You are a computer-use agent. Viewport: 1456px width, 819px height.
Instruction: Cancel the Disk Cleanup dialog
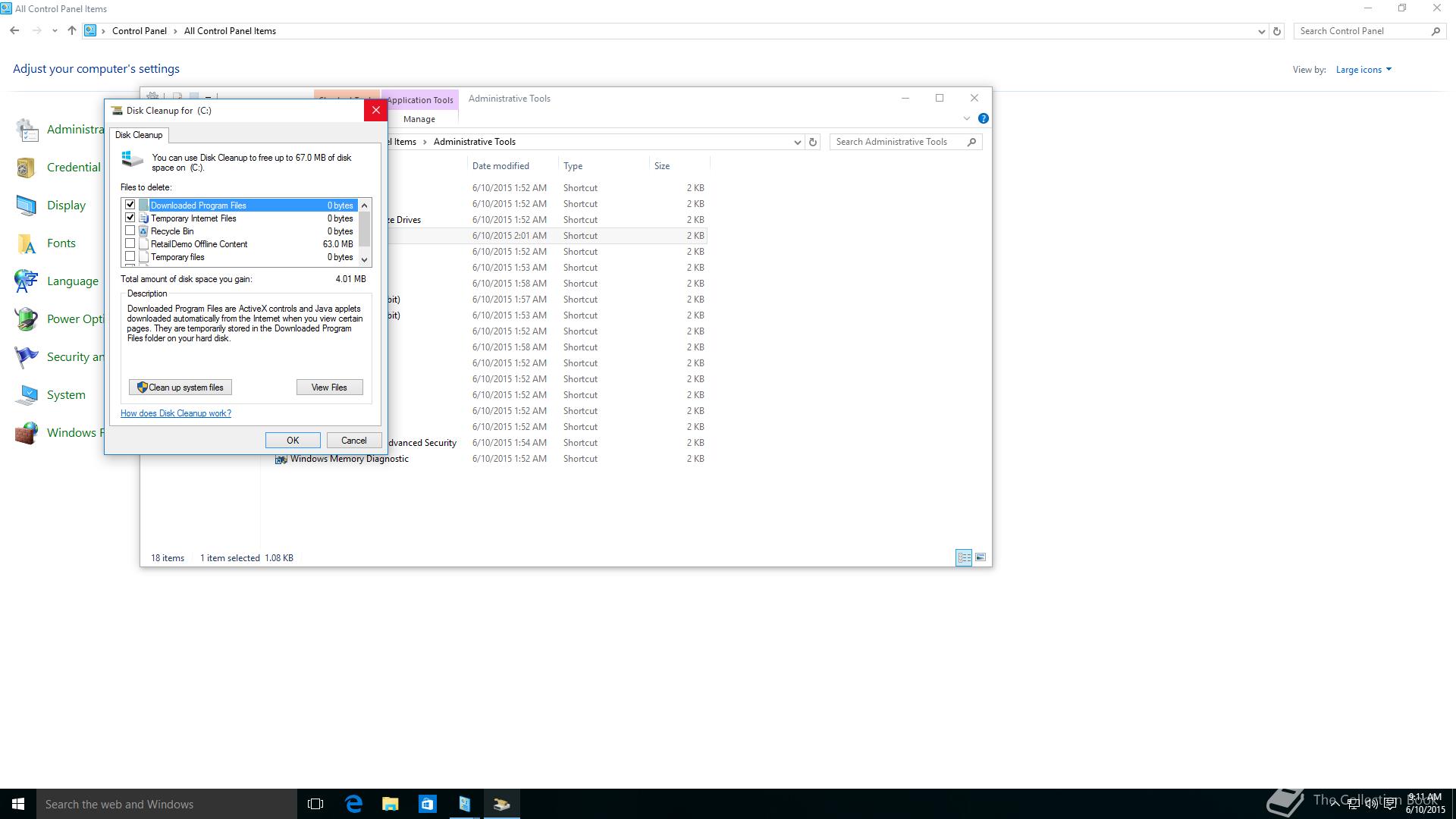(353, 441)
